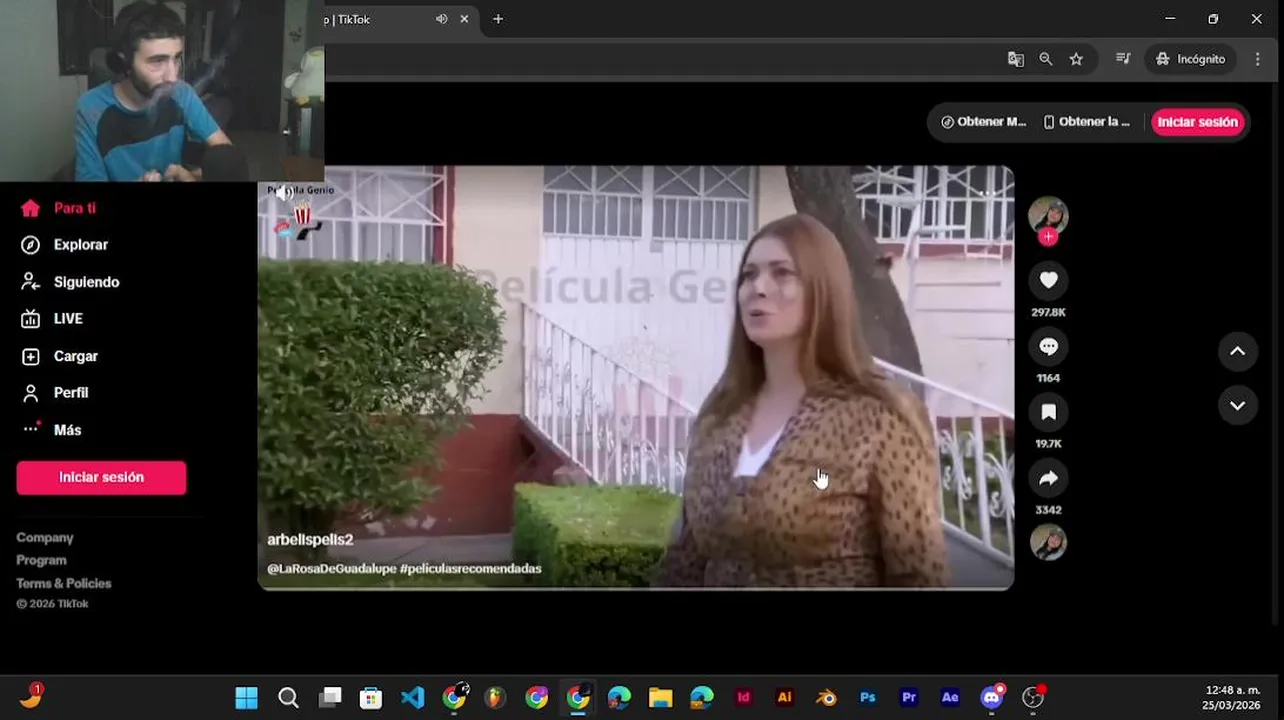Open File Explorer from the taskbar
1284x720 pixels.
tap(660, 698)
